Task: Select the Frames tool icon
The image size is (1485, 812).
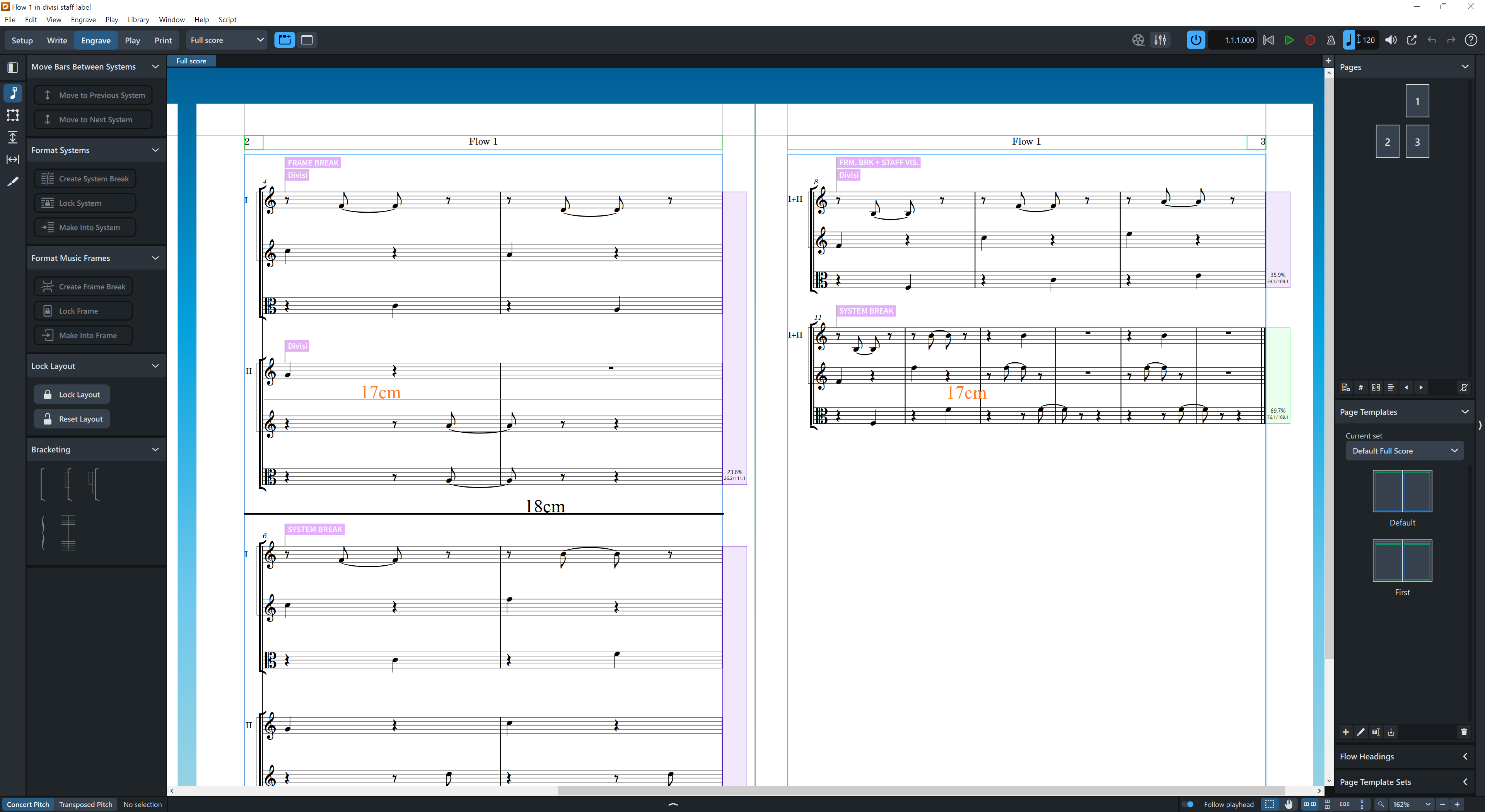Action: pos(13,115)
